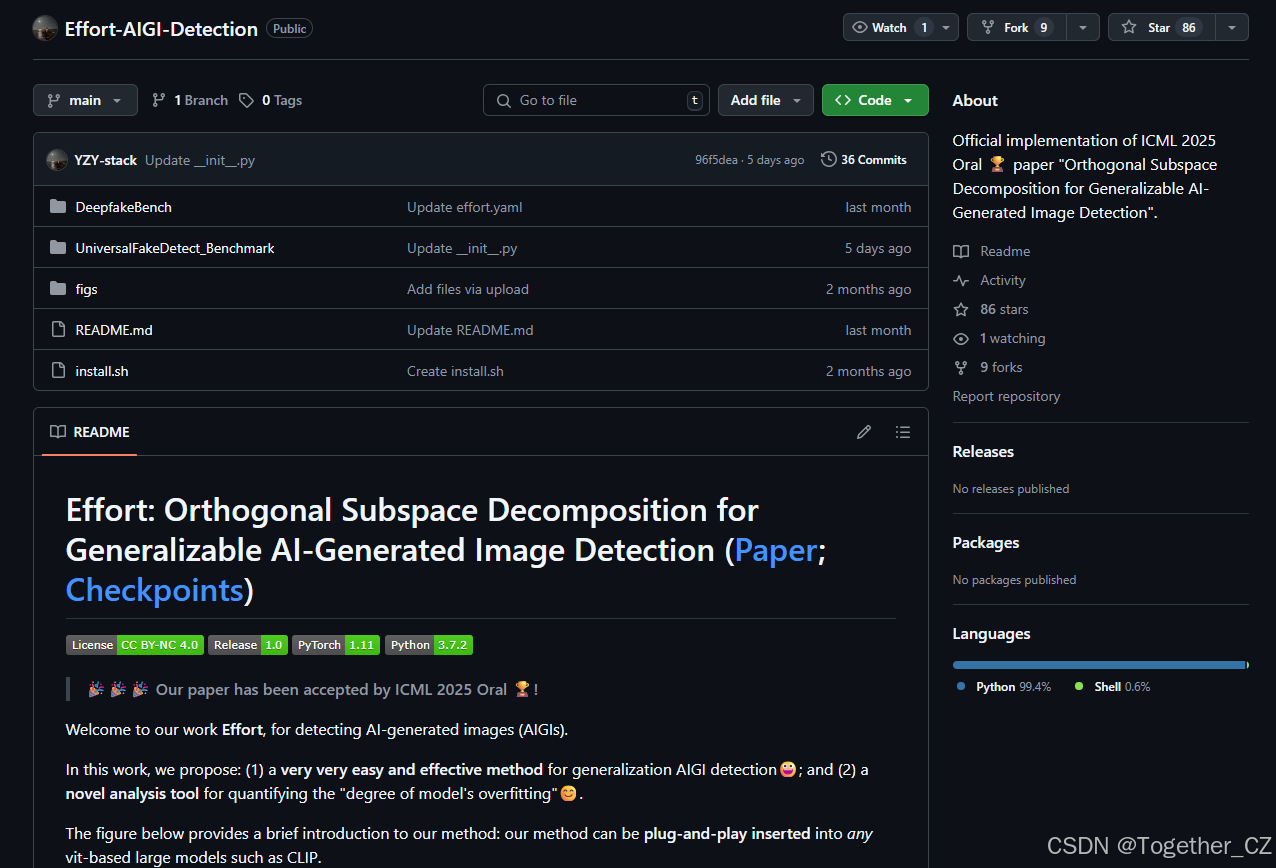Open the Add file dropdown
The width and height of the screenshot is (1276, 868).
pos(765,100)
